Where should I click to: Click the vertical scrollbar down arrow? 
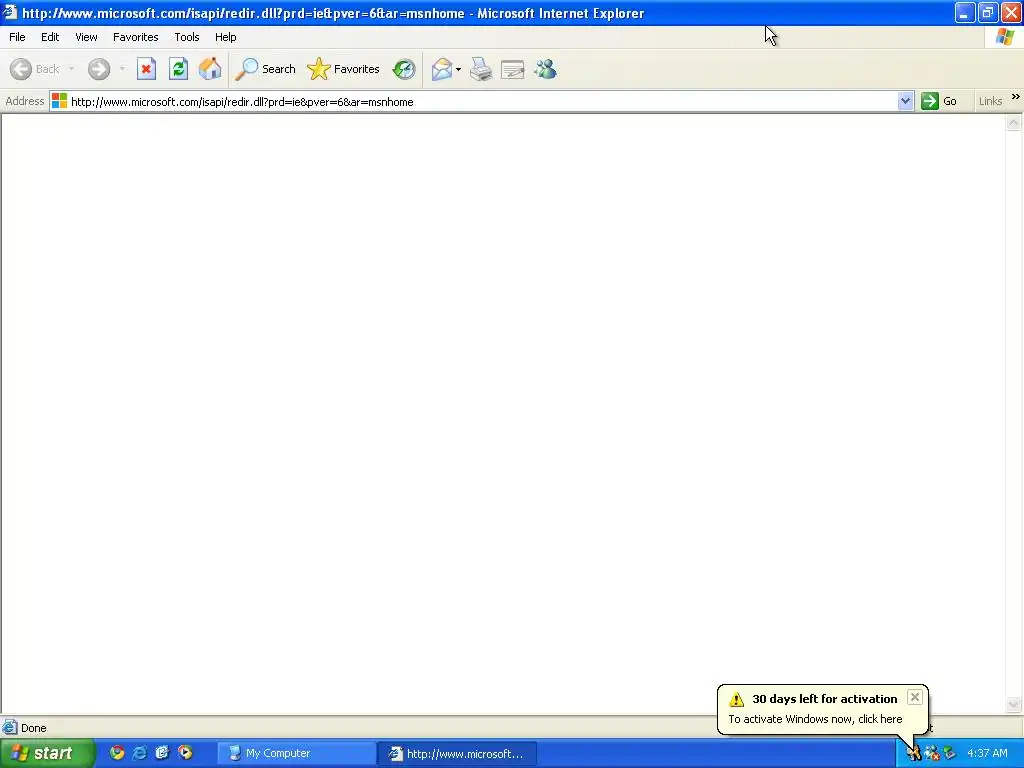point(1014,704)
